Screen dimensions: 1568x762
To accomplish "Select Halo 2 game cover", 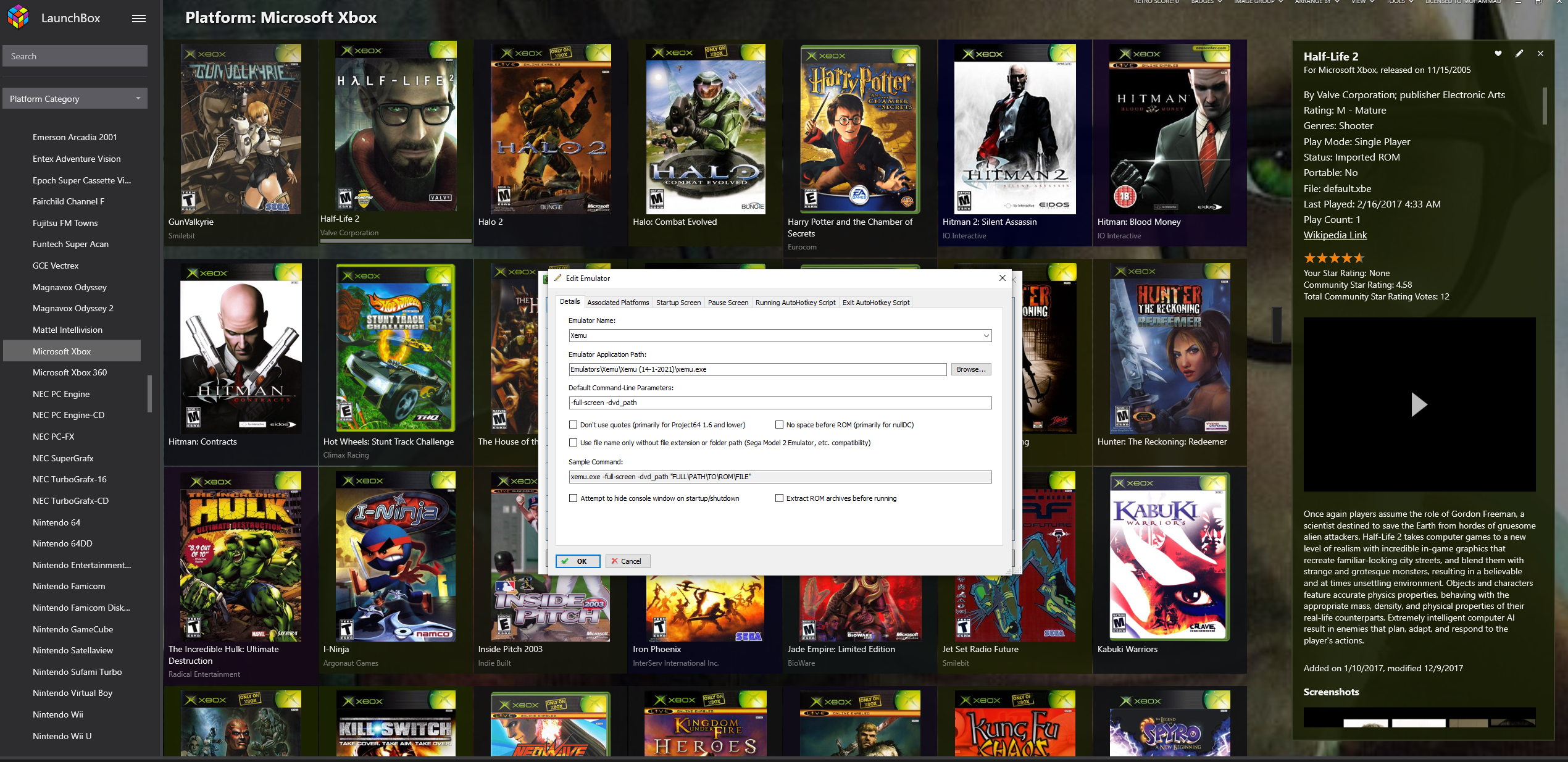I will click(551, 128).
